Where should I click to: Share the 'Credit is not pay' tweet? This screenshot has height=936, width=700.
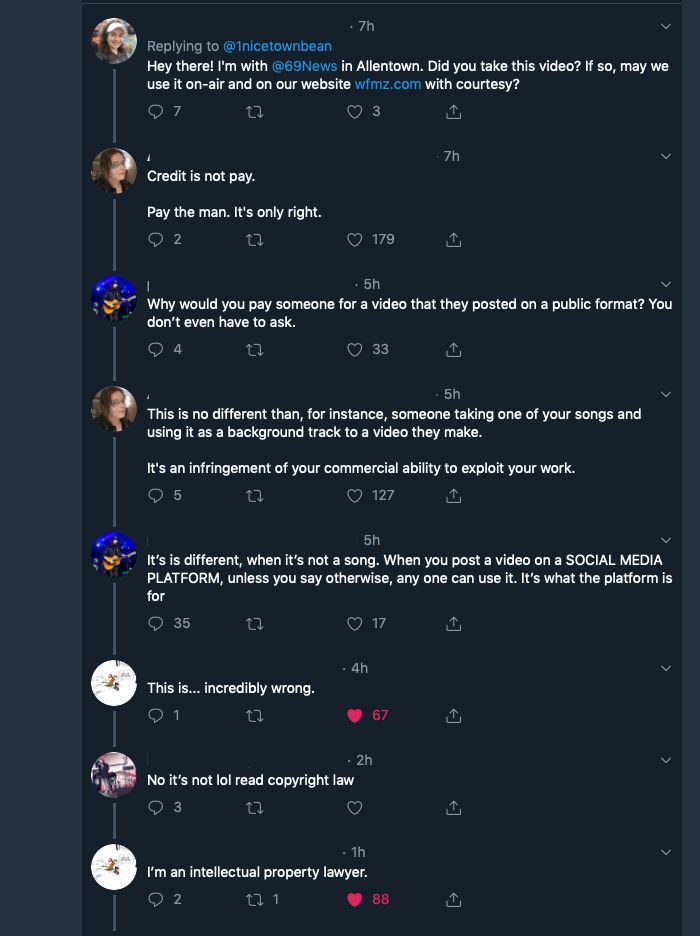pyautogui.click(x=454, y=240)
